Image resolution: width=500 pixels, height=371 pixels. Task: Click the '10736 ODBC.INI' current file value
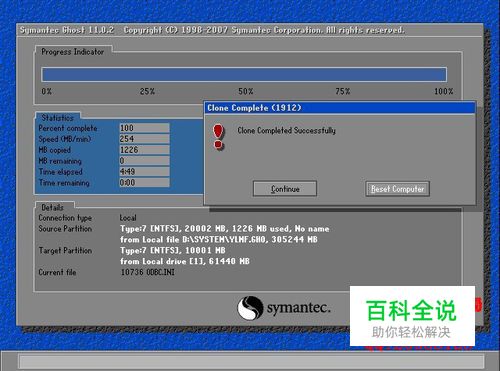(x=147, y=272)
